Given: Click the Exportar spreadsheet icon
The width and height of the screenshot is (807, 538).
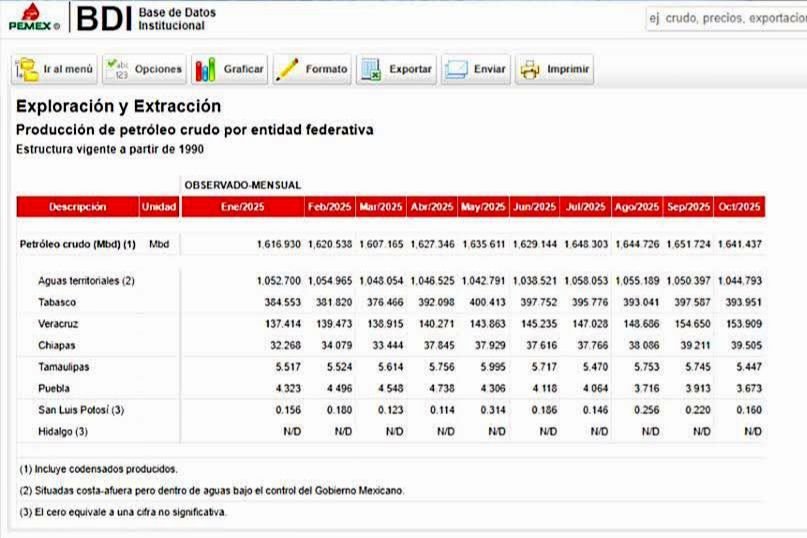Looking at the screenshot, I should click(x=371, y=70).
